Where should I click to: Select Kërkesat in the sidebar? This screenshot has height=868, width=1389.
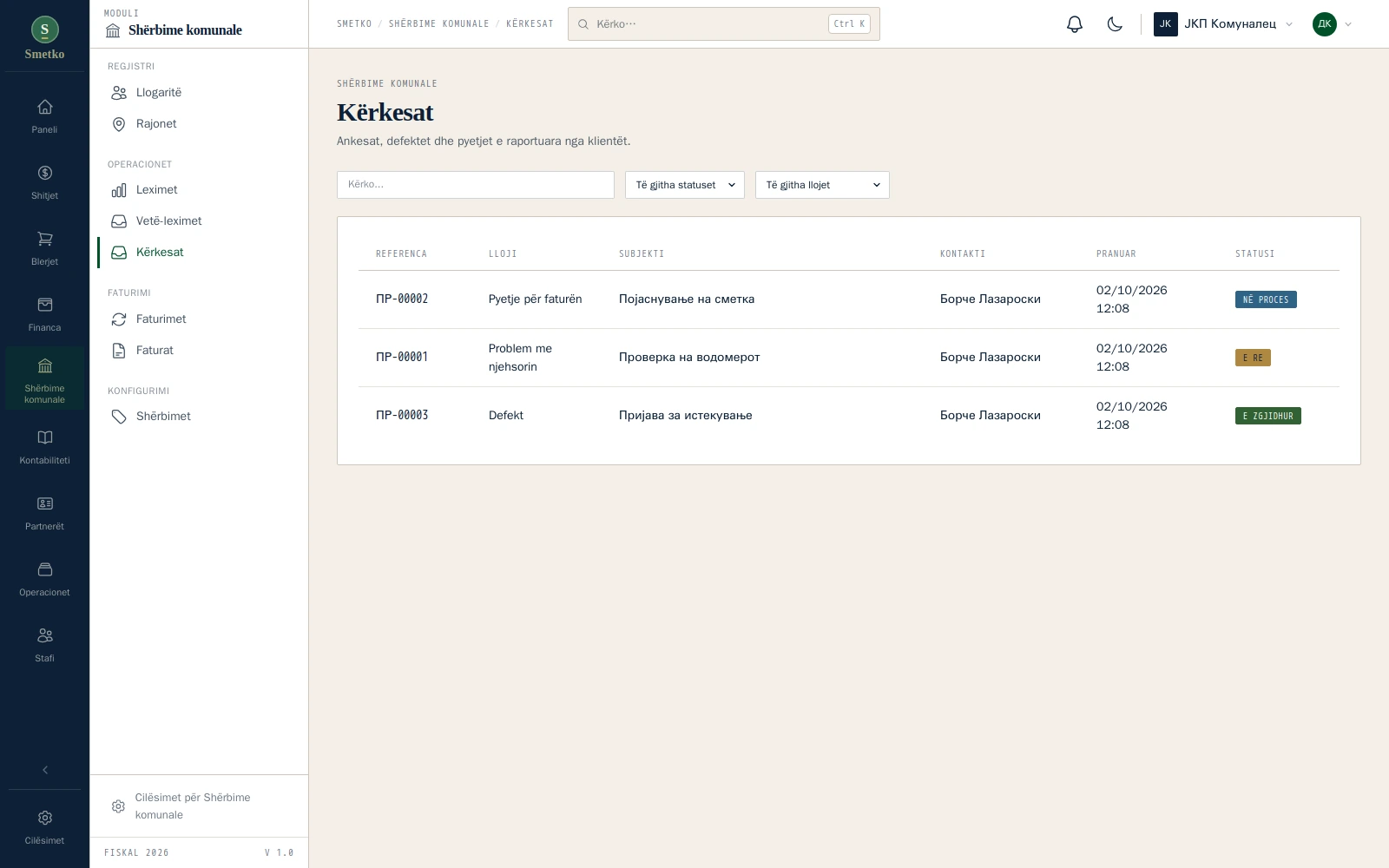199,253
